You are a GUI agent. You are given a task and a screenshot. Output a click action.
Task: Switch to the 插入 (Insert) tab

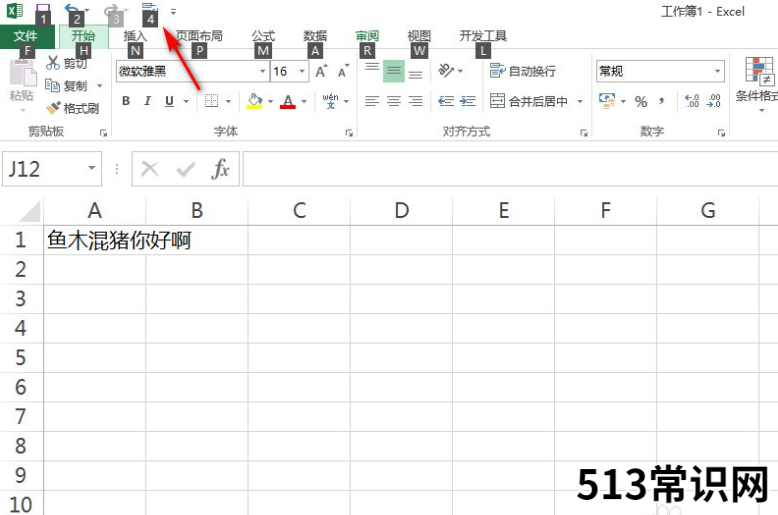(x=135, y=36)
